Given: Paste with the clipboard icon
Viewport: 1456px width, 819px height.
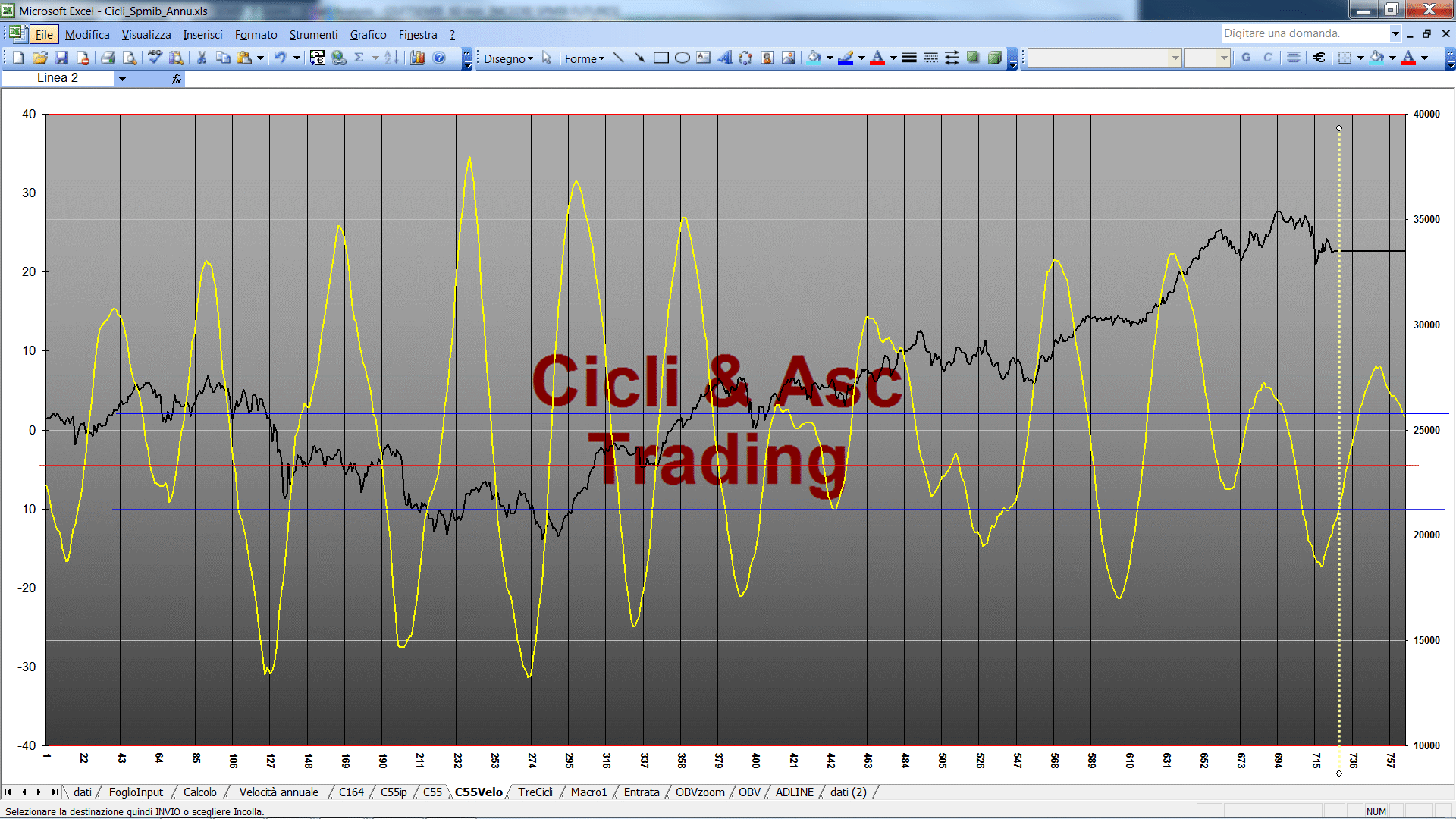Looking at the screenshot, I should [244, 58].
